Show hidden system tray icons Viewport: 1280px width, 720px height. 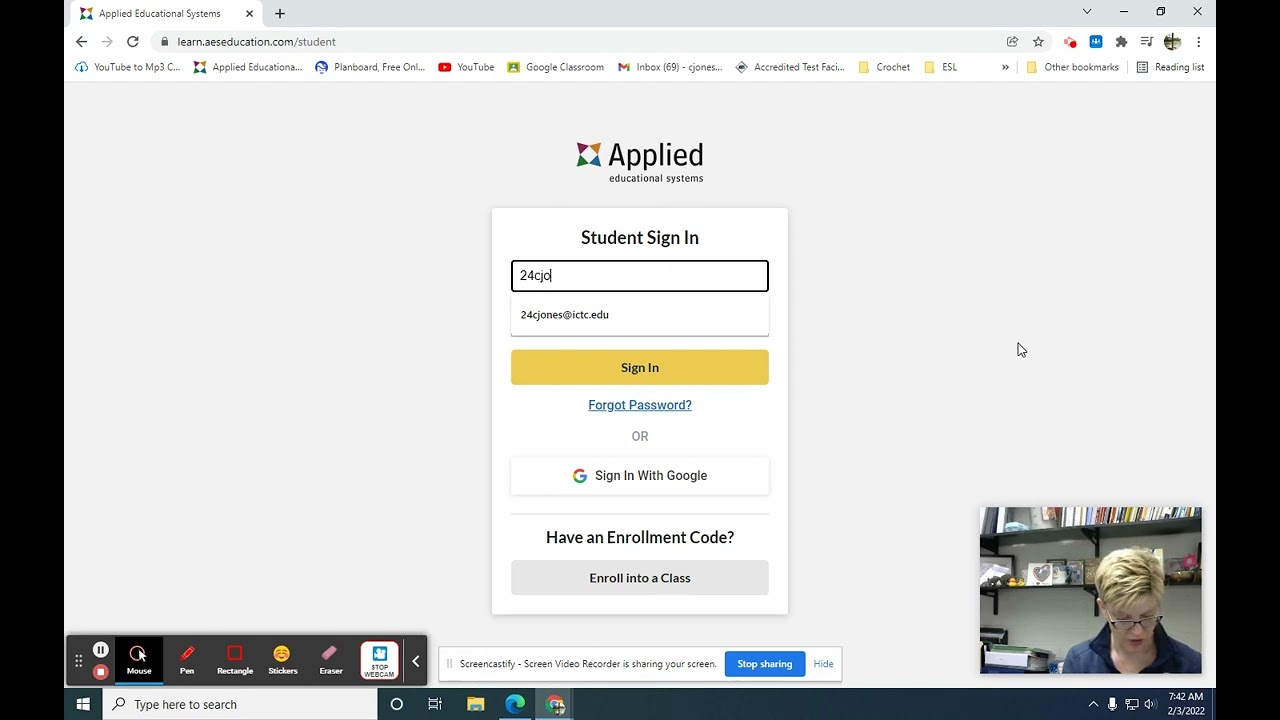point(1093,704)
